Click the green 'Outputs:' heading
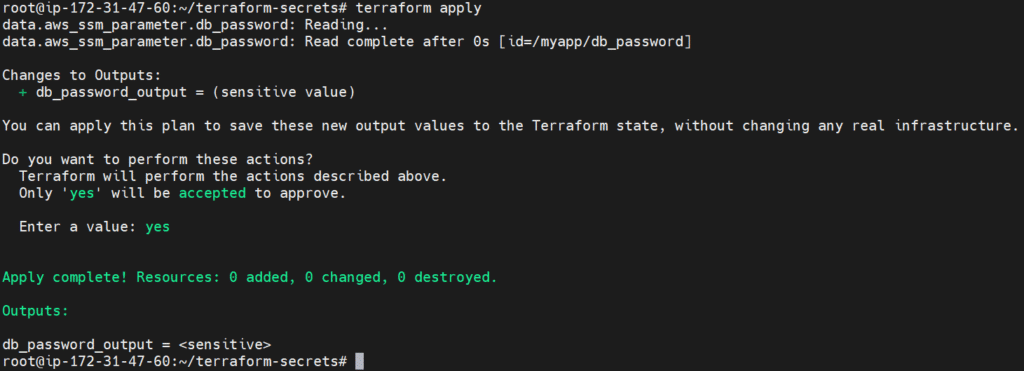1024x371 pixels. pyautogui.click(x=35, y=310)
